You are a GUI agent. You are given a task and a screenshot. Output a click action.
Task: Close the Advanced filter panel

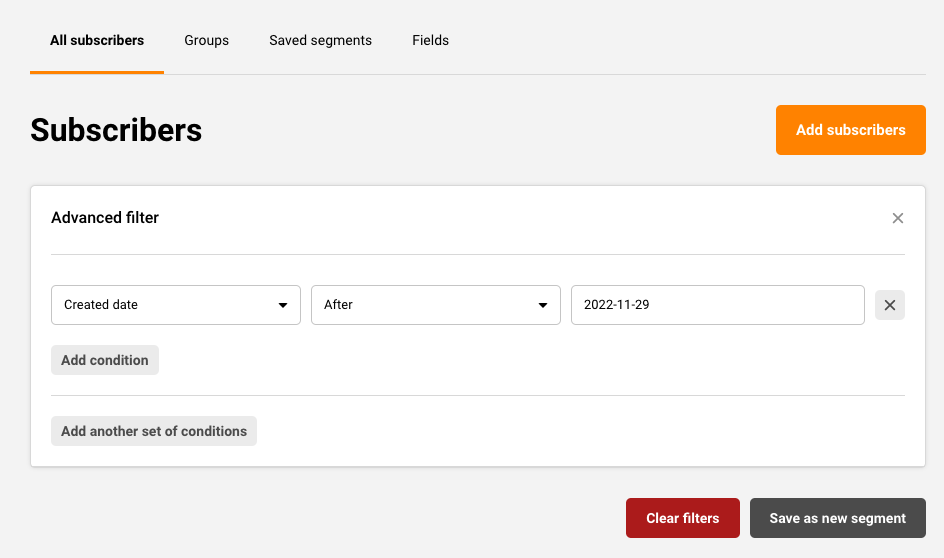tap(897, 218)
